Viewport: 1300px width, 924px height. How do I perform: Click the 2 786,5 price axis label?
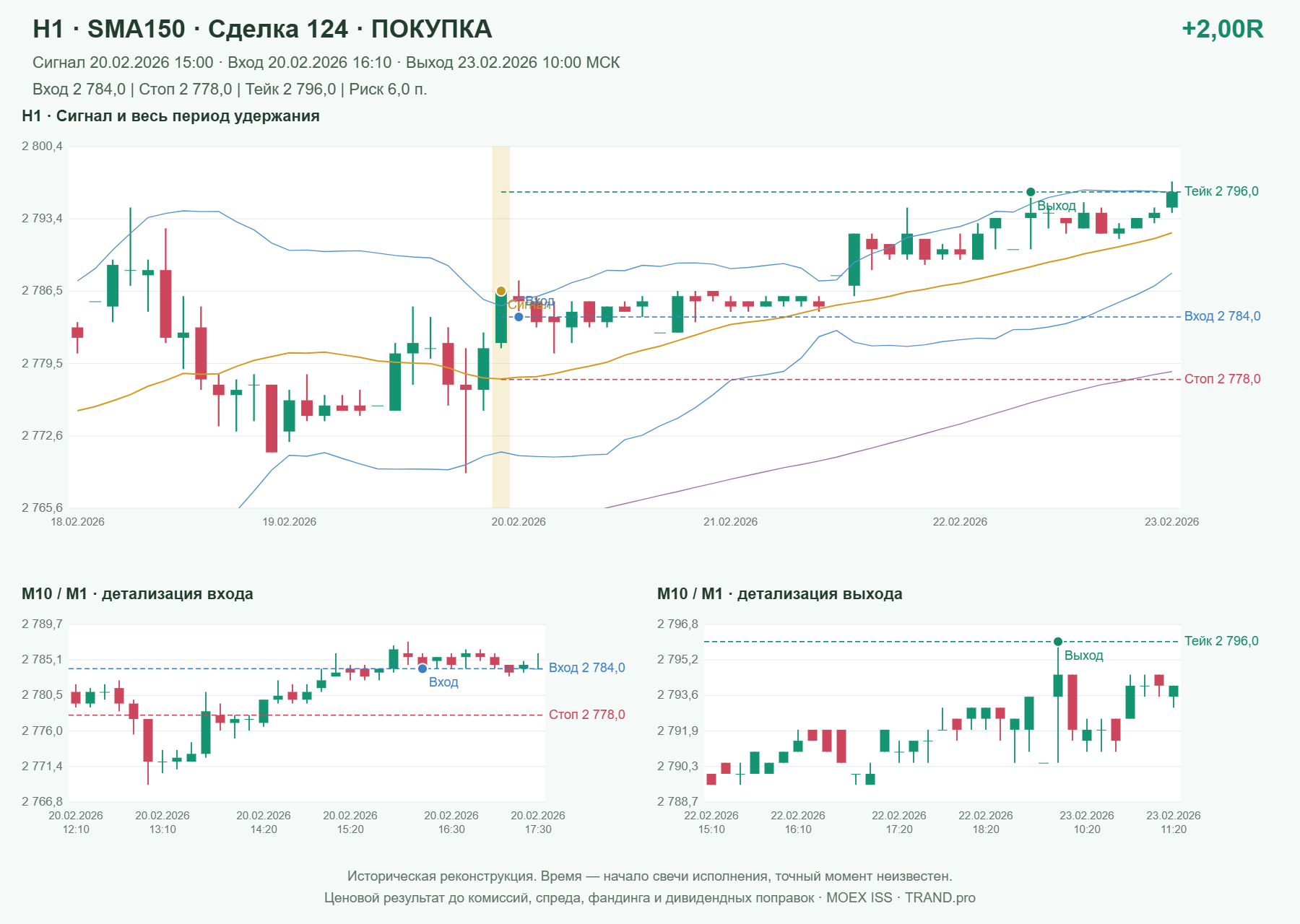pyautogui.click(x=42, y=291)
